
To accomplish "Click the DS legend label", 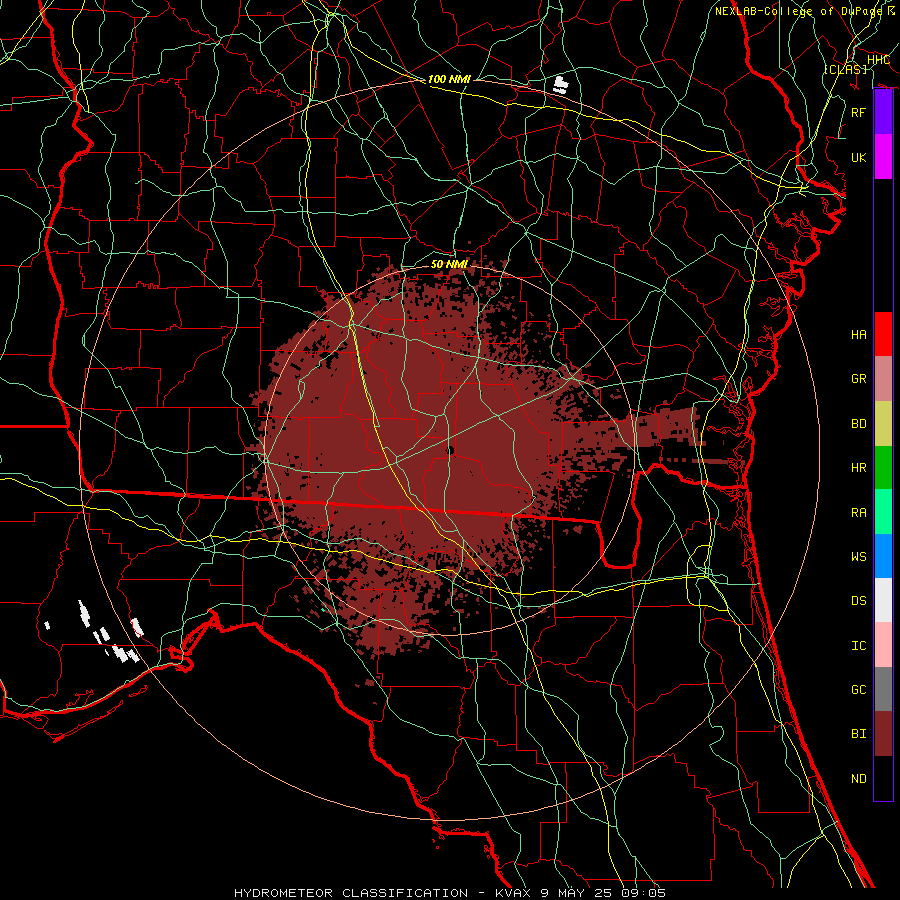I will click(858, 601).
